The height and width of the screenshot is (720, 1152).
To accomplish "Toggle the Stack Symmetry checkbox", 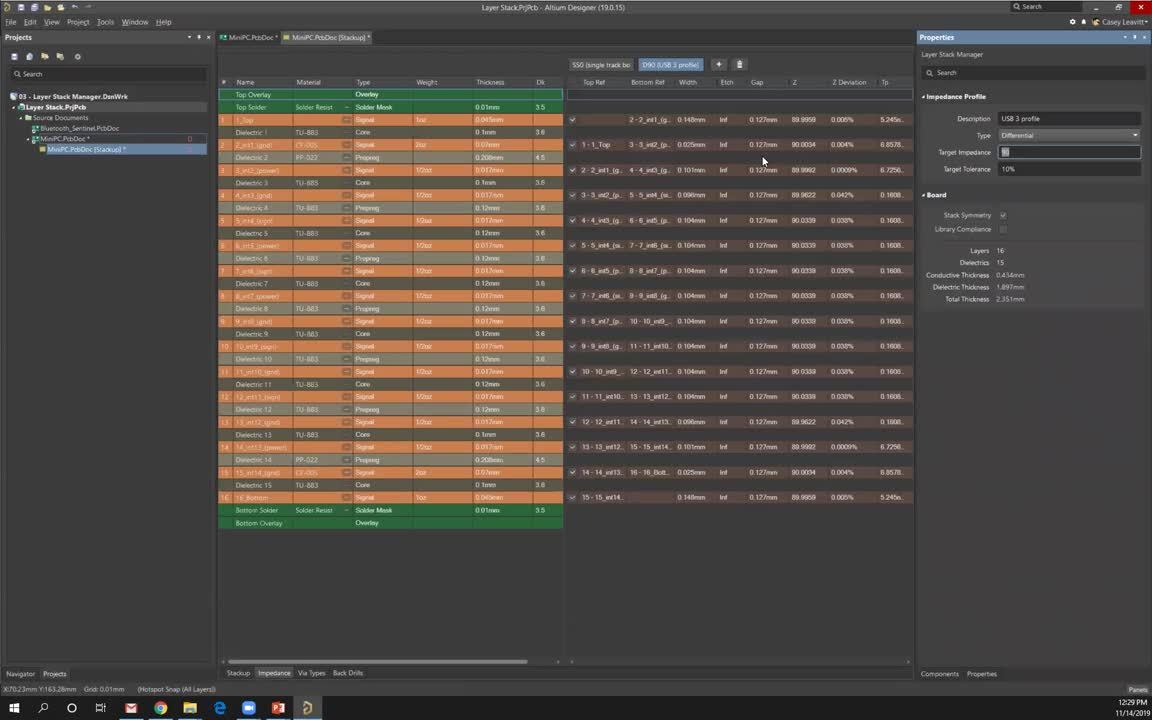I will pos(1003,215).
